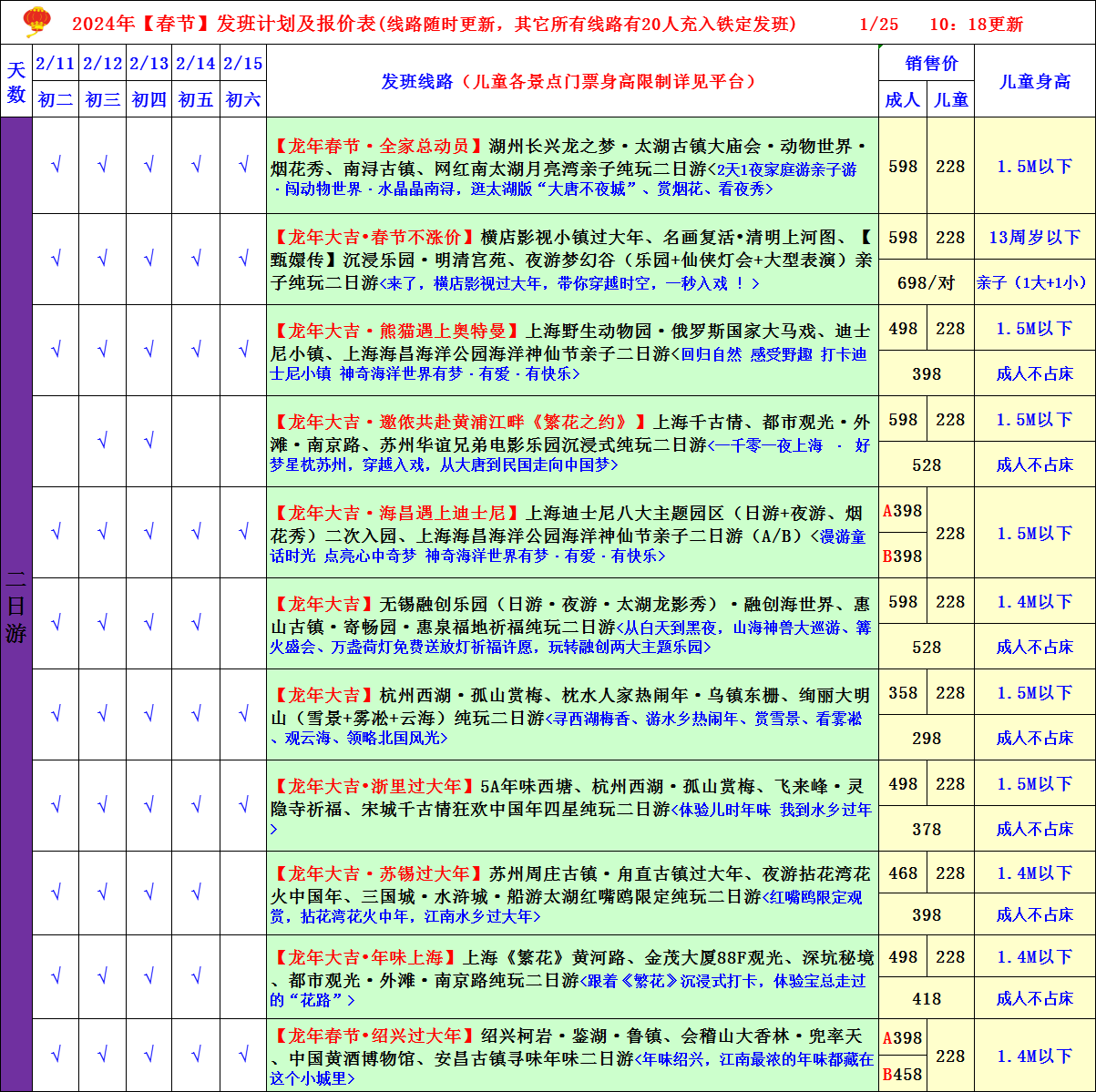Click the 初三 header cell
The height and width of the screenshot is (1092, 1096).
[x=102, y=100]
